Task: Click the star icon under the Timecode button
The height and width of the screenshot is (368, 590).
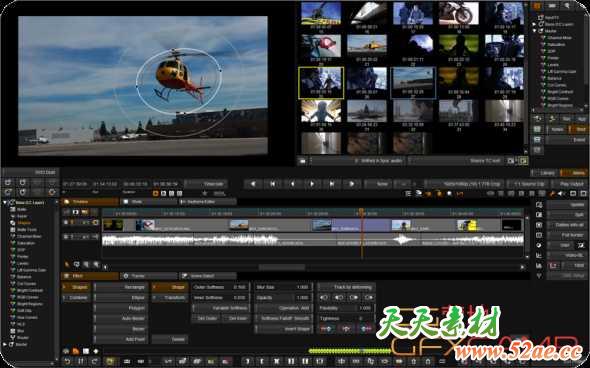Action: 205,193
